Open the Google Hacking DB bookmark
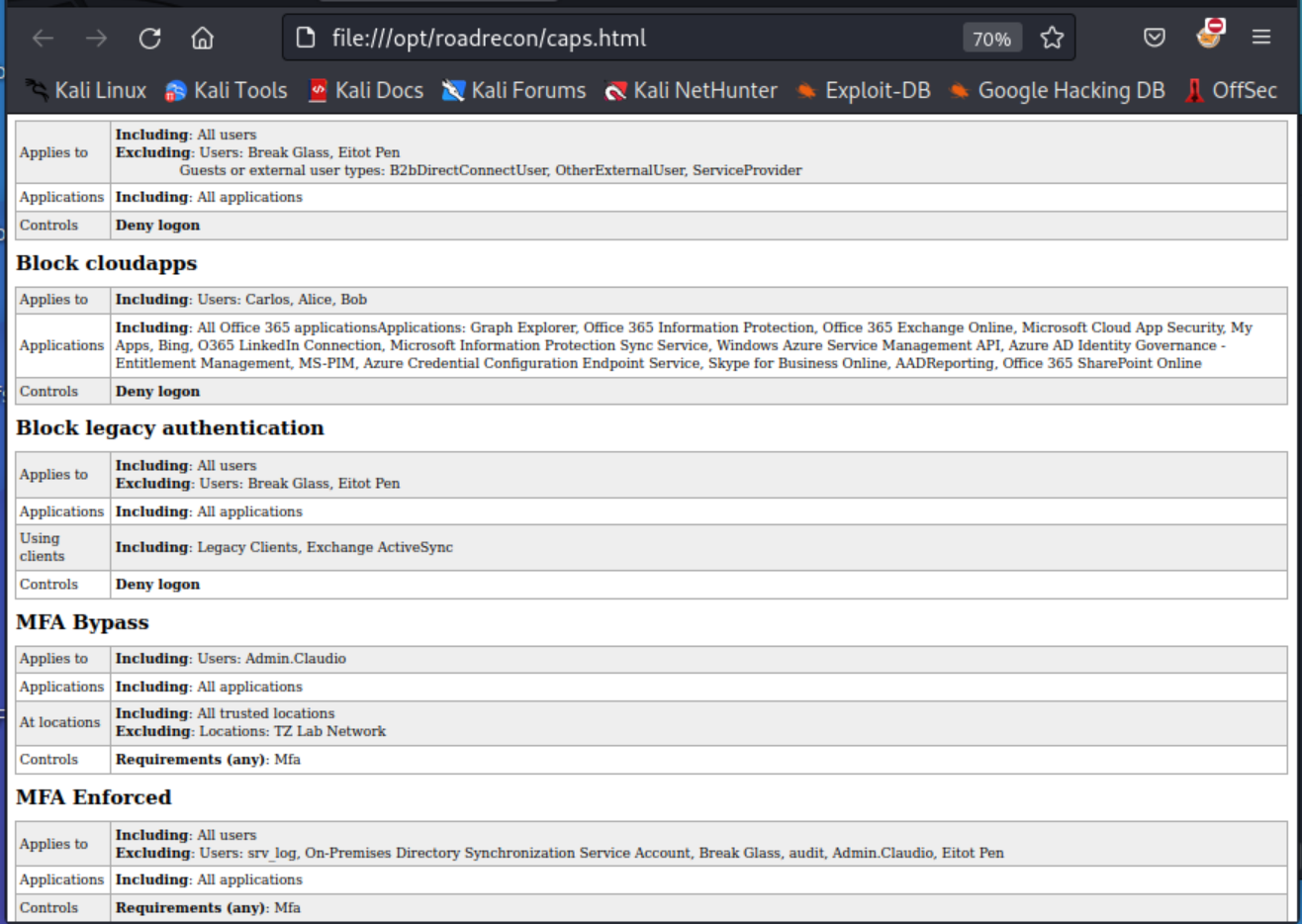The image size is (1302, 924). pyautogui.click(x=1057, y=91)
